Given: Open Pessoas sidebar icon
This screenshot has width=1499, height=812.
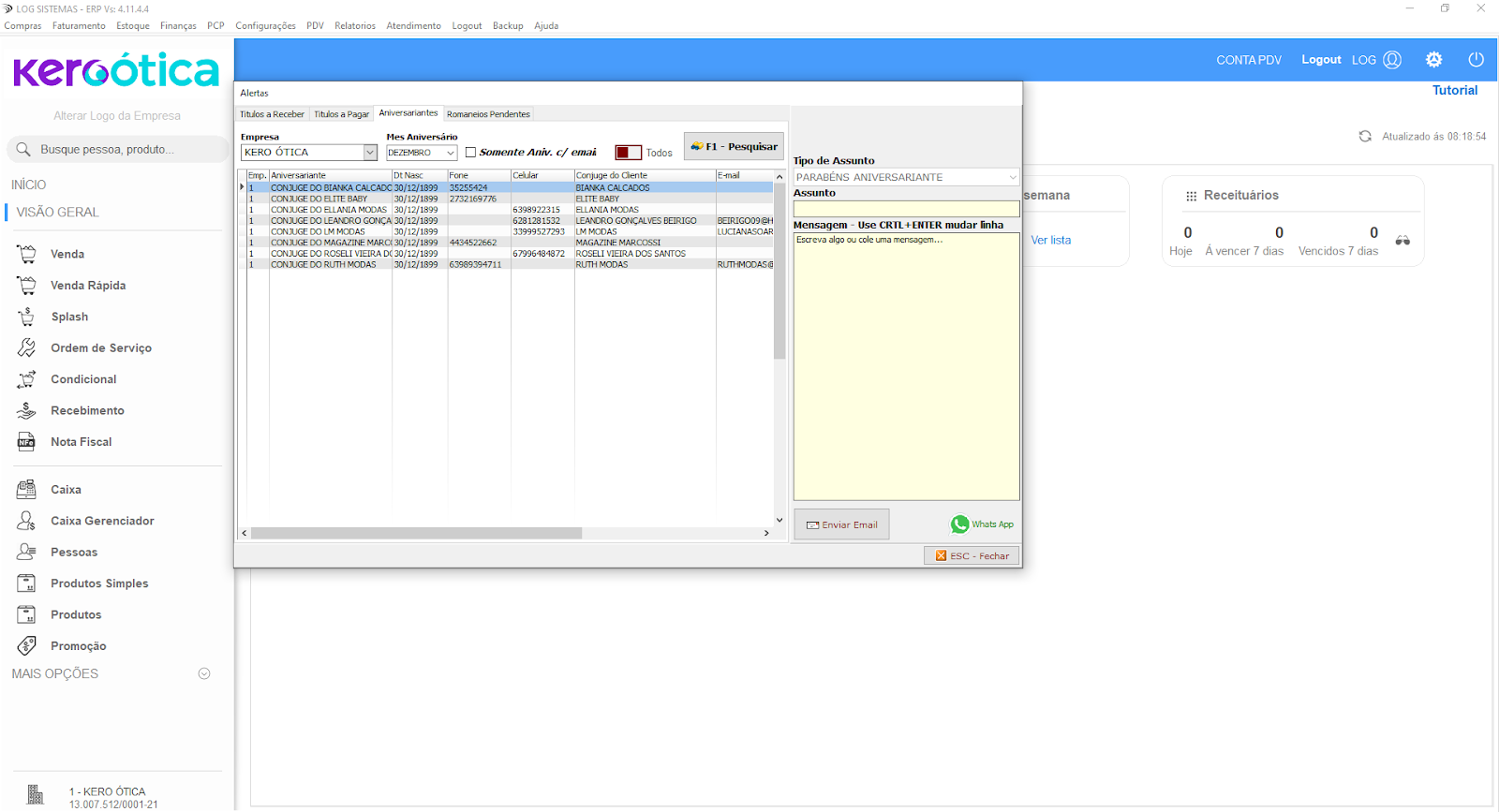Looking at the screenshot, I should 26,552.
